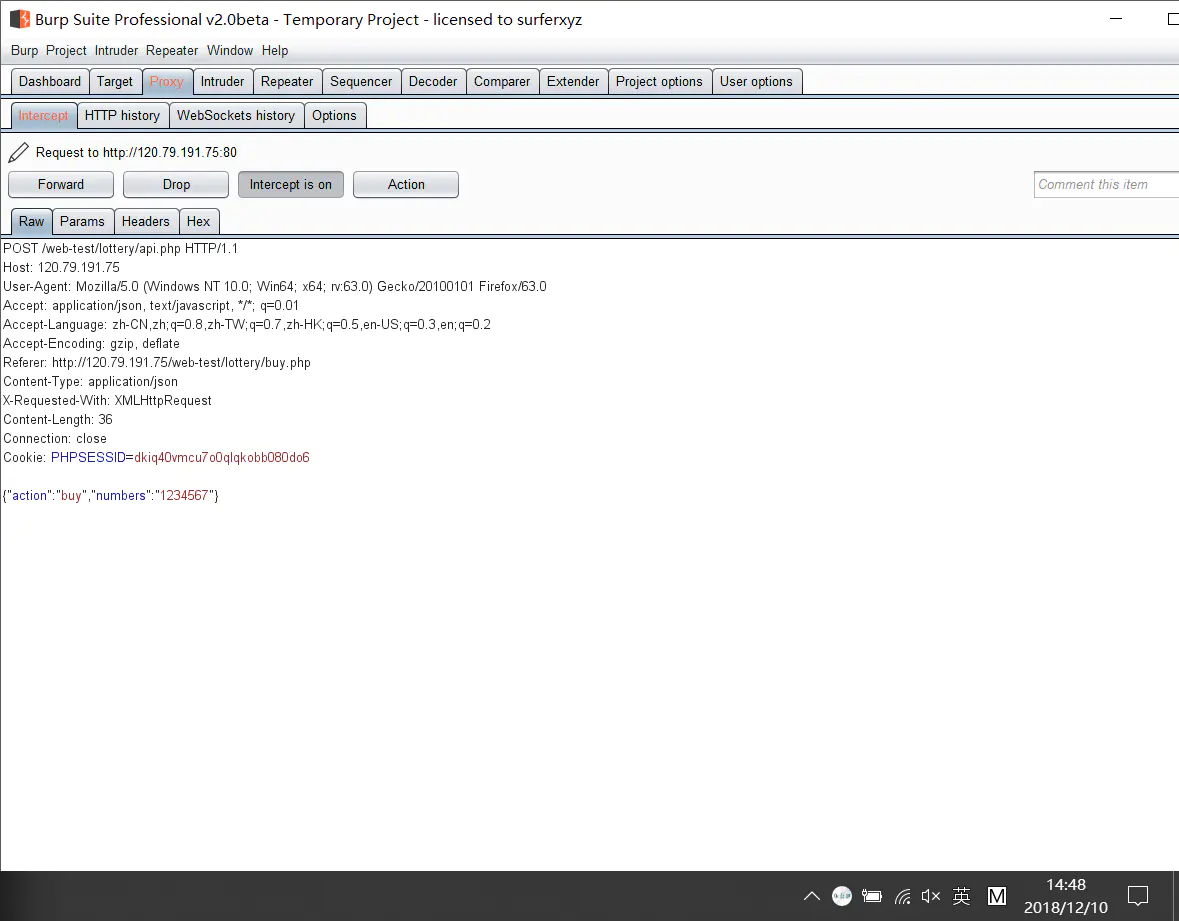Go to the Intruder tool tab
This screenshot has width=1179, height=921.
point(223,81)
